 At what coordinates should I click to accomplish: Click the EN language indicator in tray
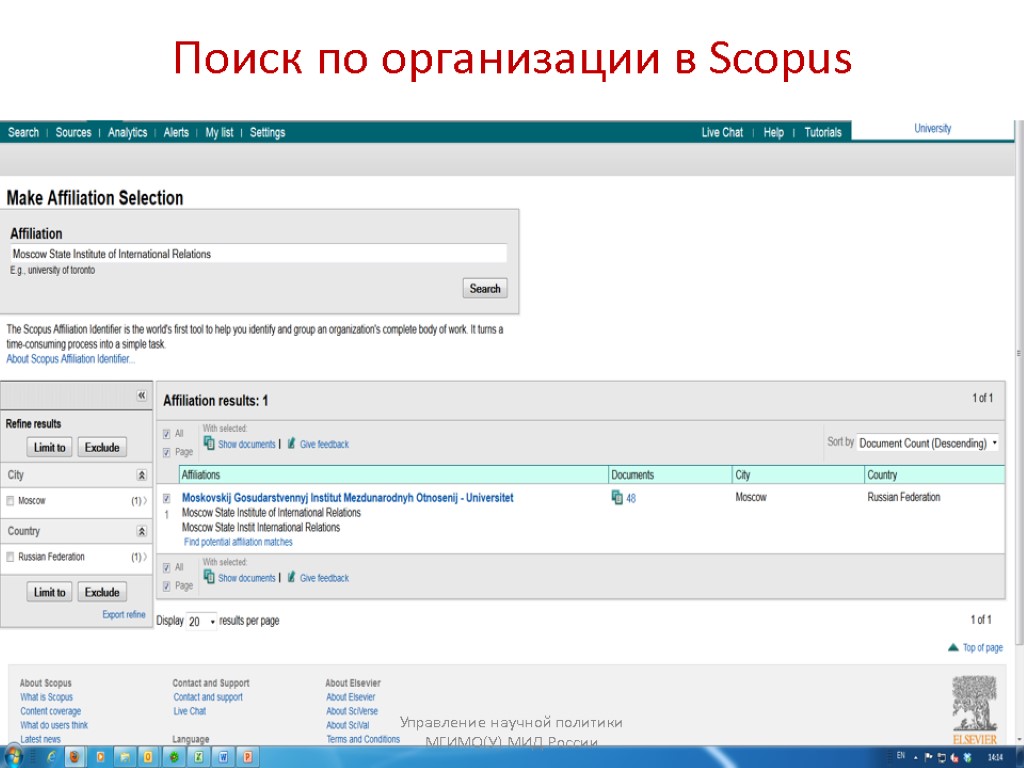coord(901,756)
